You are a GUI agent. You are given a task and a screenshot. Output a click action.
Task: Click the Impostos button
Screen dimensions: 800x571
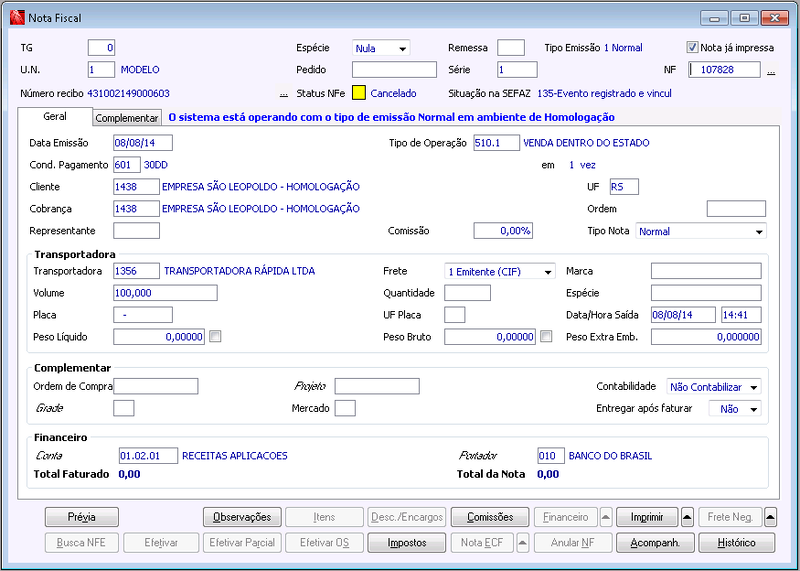point(407,543)
